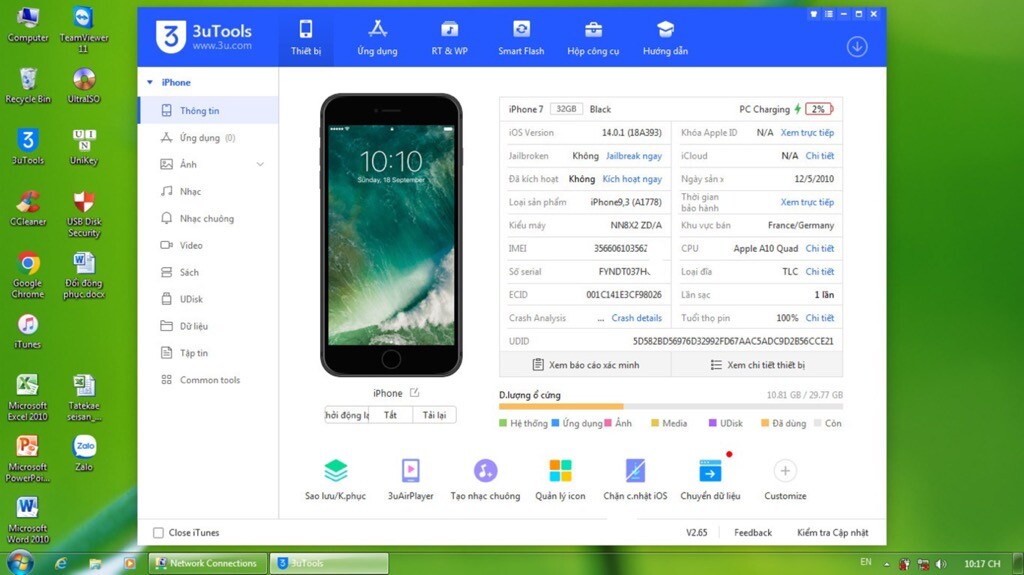The height and width of the screenshot is (575, 1024).
Task: Click the Tắt power off button
Action: 391,415
